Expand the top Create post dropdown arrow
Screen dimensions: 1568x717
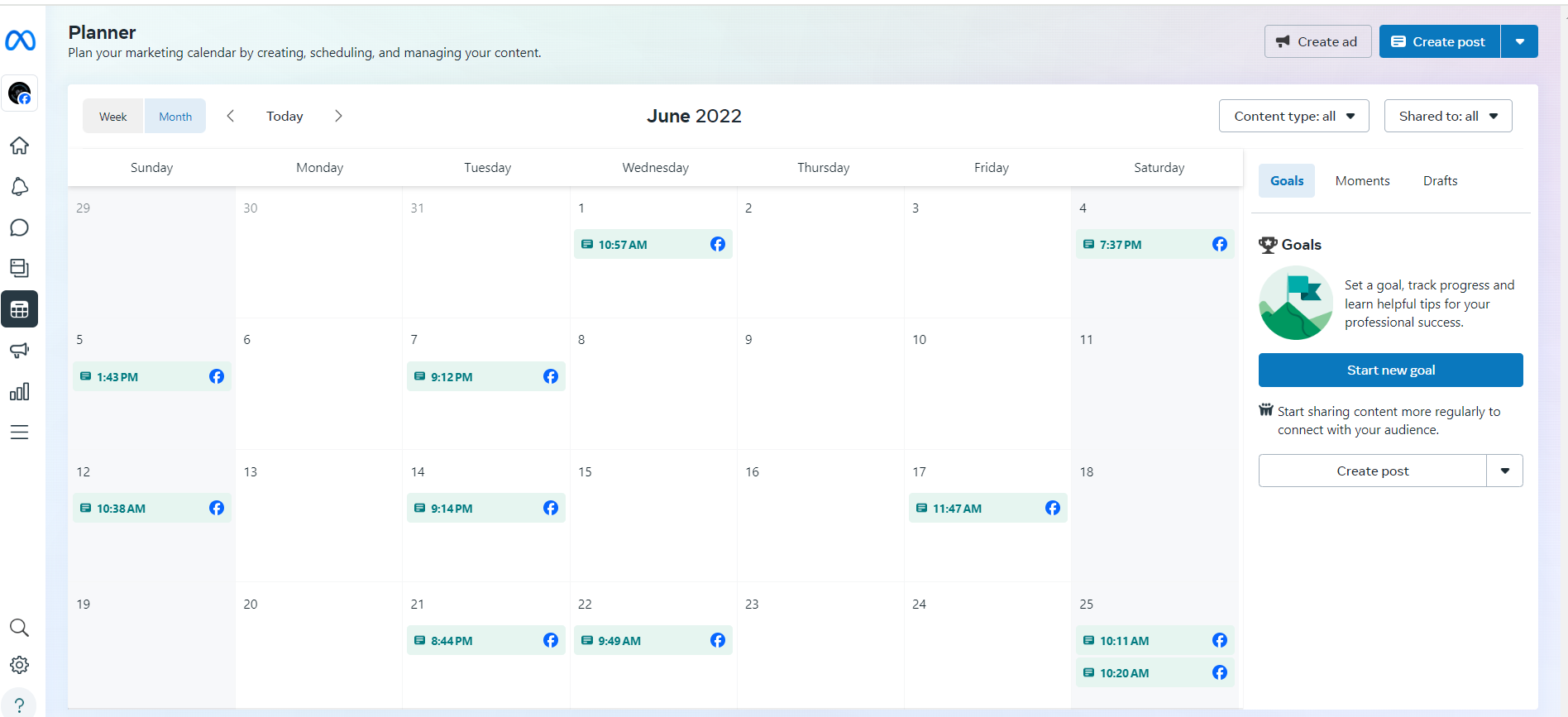tap(1520, 41)
